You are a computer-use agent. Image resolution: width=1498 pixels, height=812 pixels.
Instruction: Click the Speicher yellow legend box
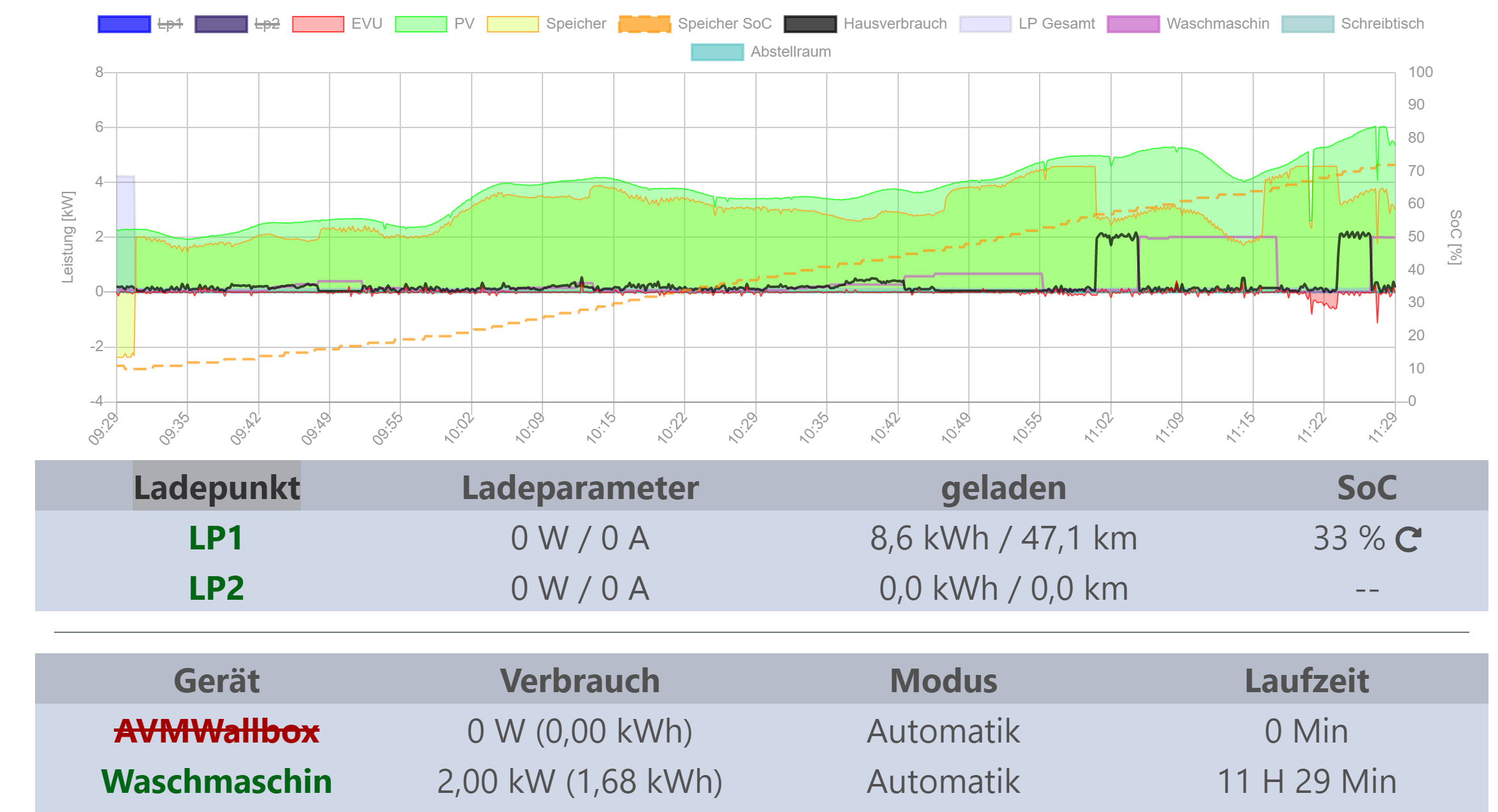pyautogui.click(x=513, y=24)
